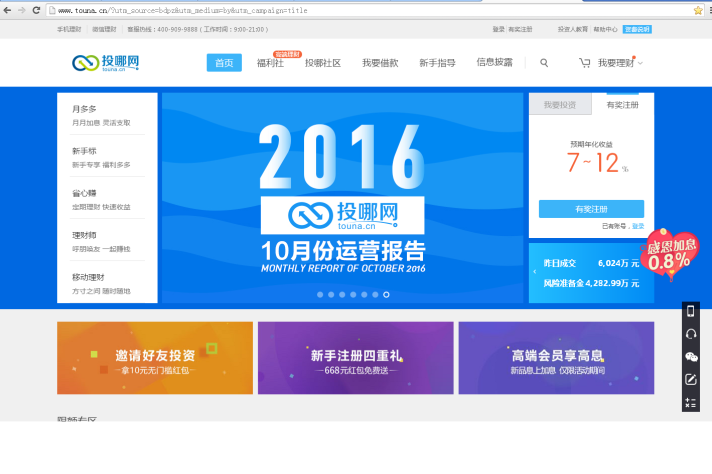Open the 2016 10月份运营报告 banner
712x474 pixels.
[342, 198]
